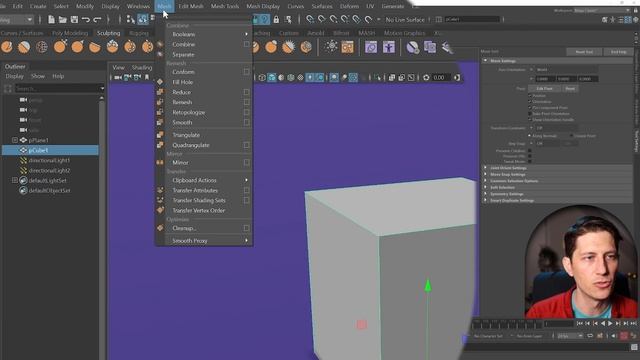Click the purple shape-editor shelf icon
The height and width of the screenshot is (360, 640).
pyautogui.click(x=371, y=47)
